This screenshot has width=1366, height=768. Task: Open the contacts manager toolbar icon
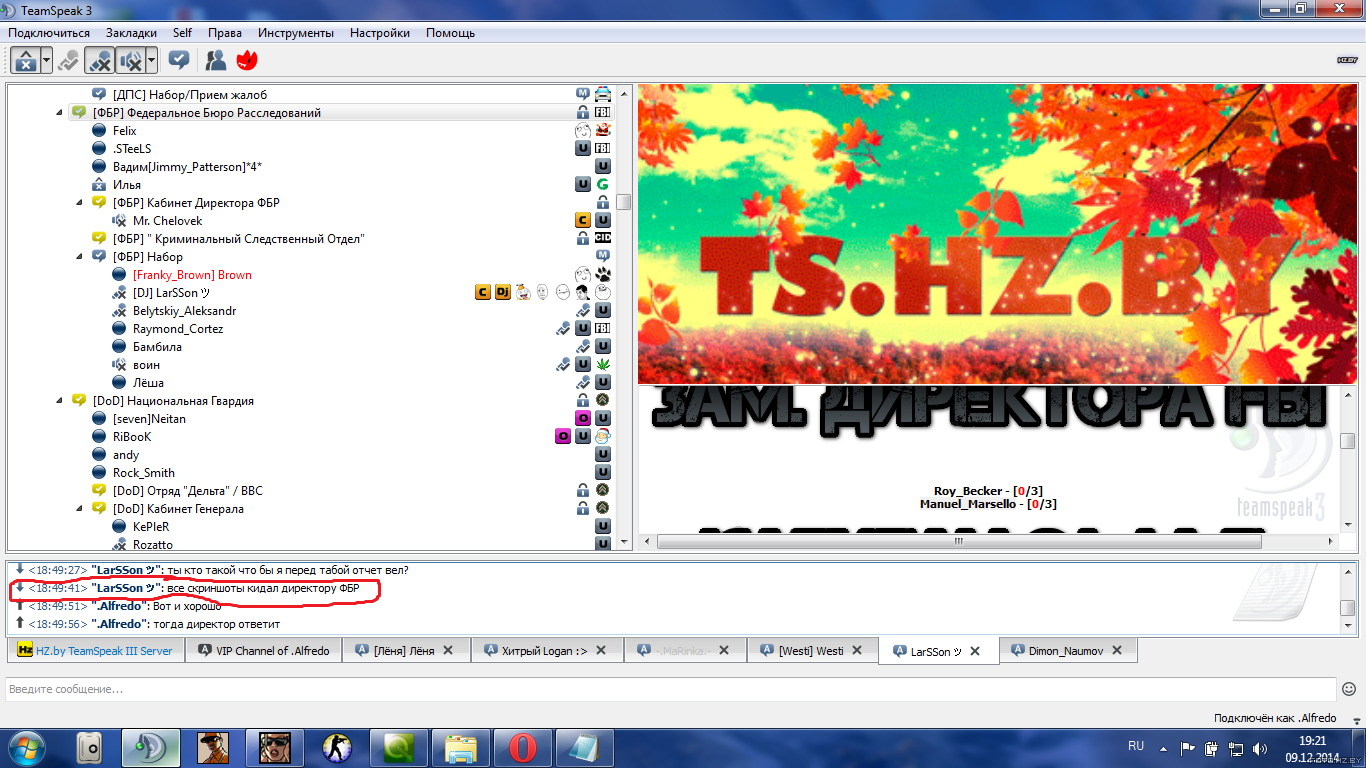tap(216, 60)
